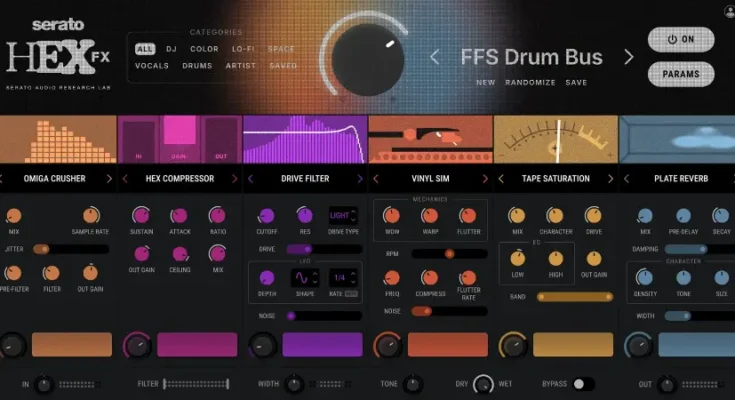Open the PARAMS panel
The width and height of the screenshot is (735, 400).
coord(681,74)
